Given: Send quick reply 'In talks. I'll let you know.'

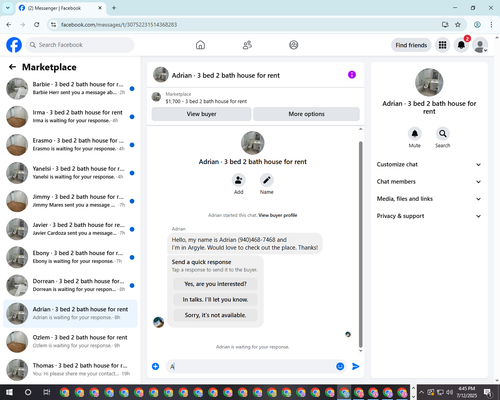Looking at the screenshot, I should [215, 300].
